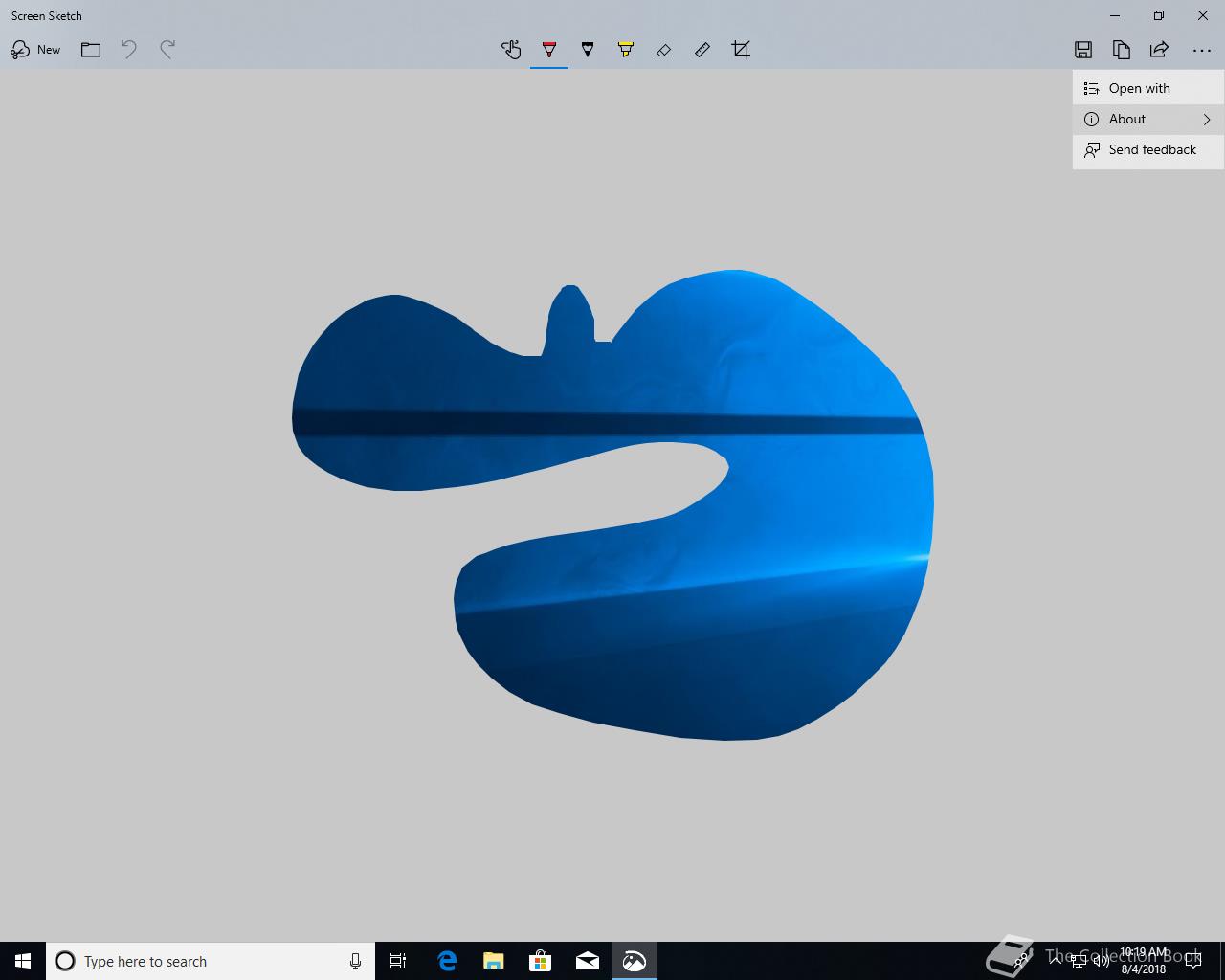
Task: Toggle touch writing tool
Action: click(511, 50)
